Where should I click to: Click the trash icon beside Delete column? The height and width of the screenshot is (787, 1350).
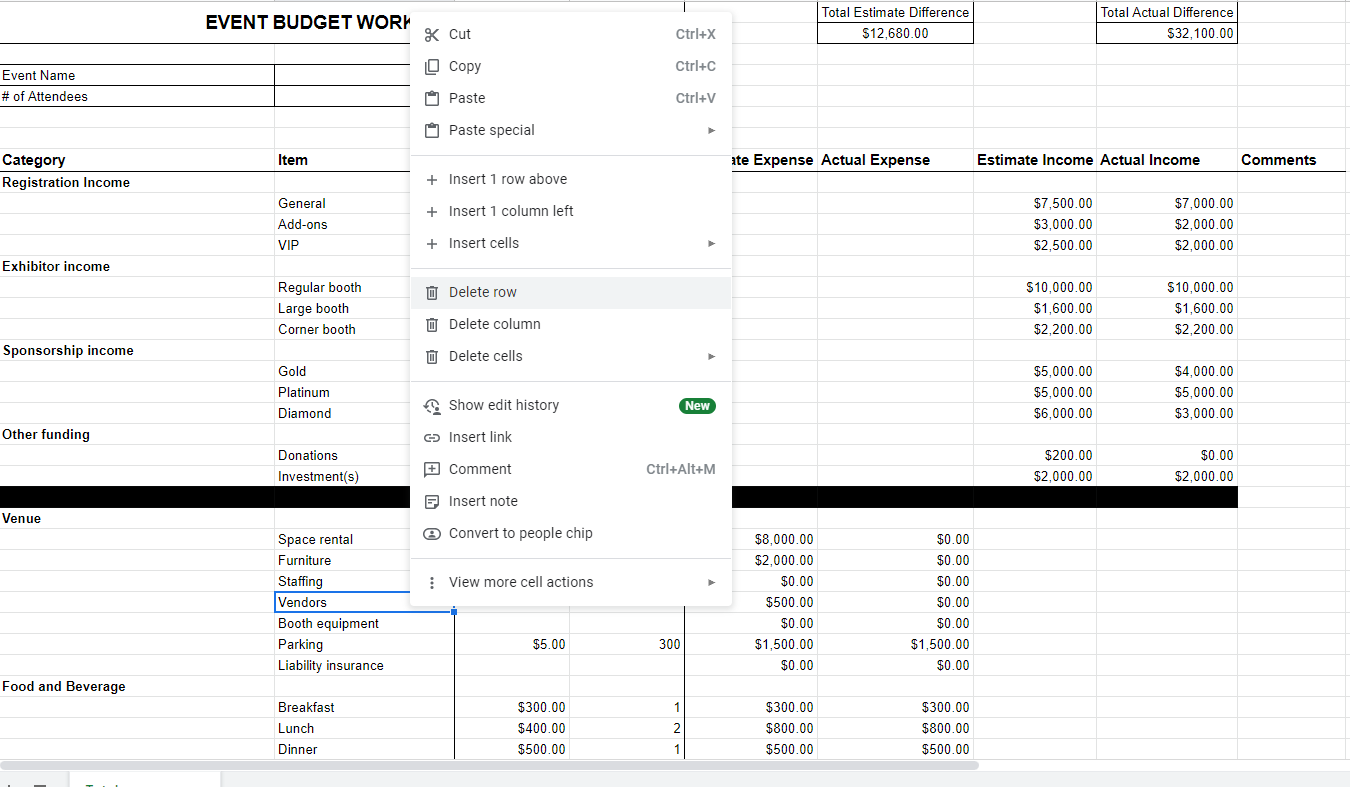[431, 324]
